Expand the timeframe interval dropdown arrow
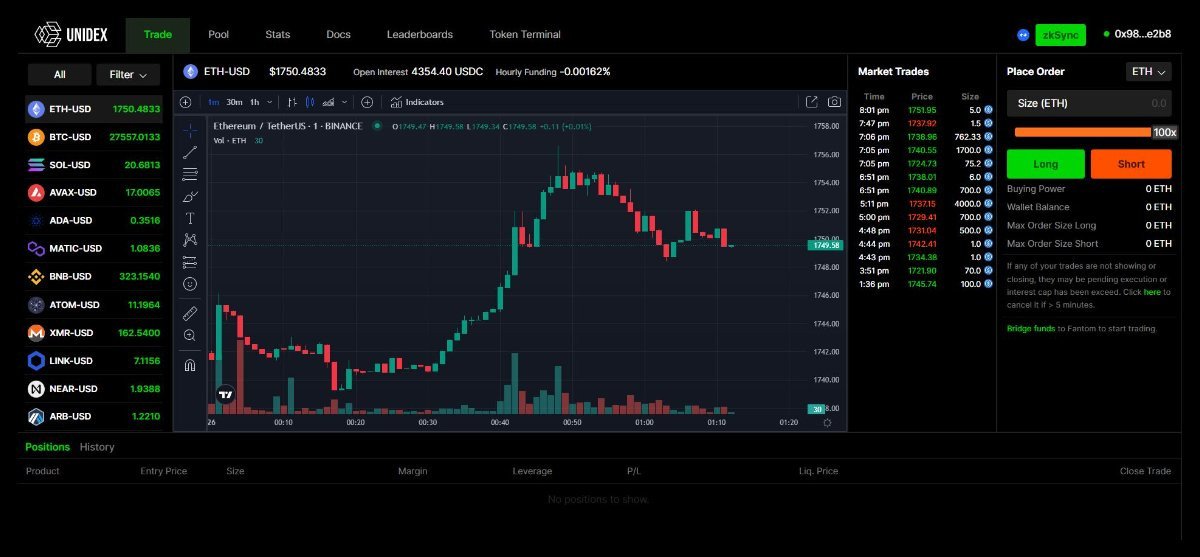Screen dimensions: 1200x557 269,102
